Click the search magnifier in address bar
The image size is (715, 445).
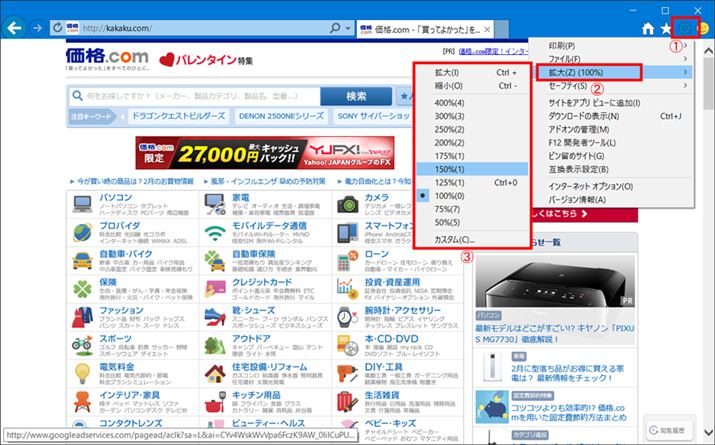click(x=335, y=28)
